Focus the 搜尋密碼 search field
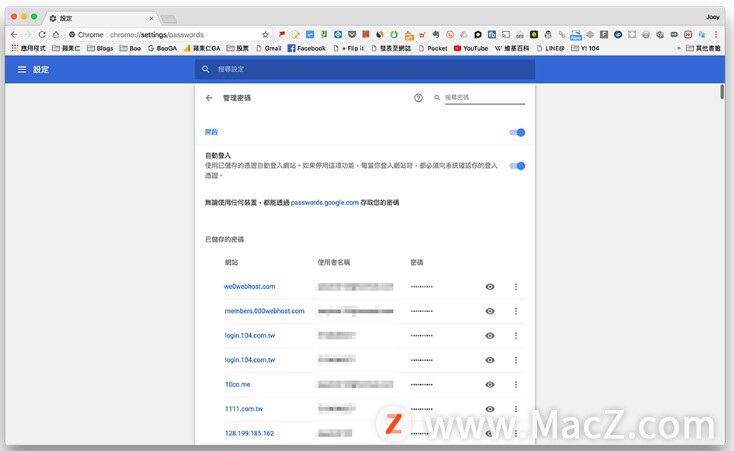The width and height of the screenshot is (734, 451). pos(484,97)
